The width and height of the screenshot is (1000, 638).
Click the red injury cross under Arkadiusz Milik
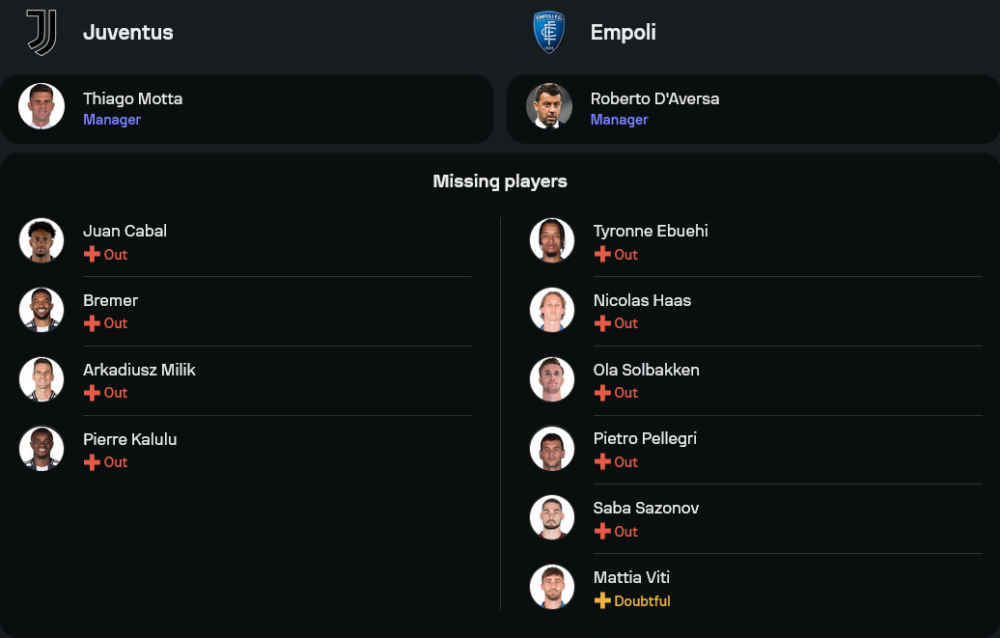[x=92, y=393]
